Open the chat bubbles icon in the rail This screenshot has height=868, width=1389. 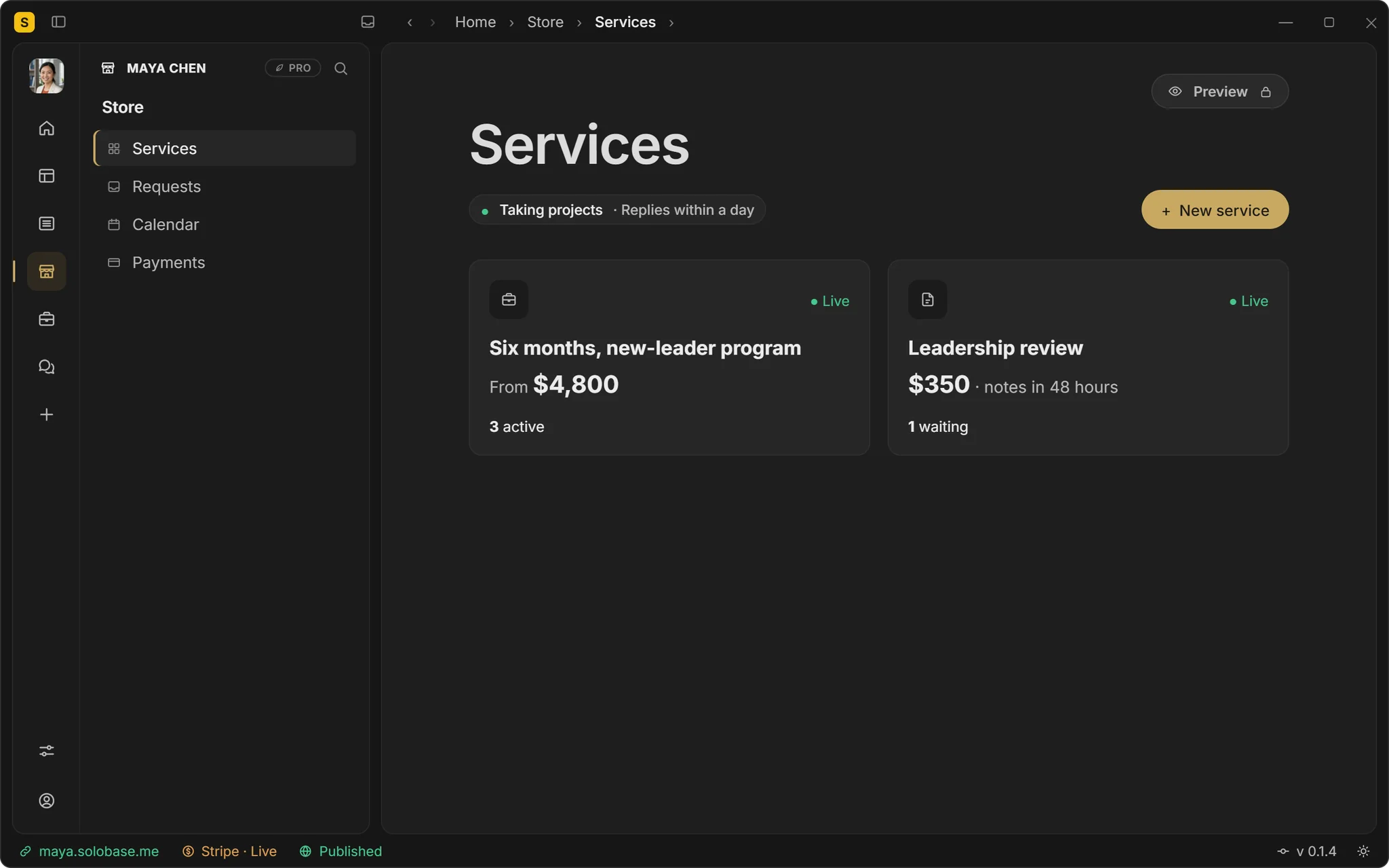tap(46, 367)
